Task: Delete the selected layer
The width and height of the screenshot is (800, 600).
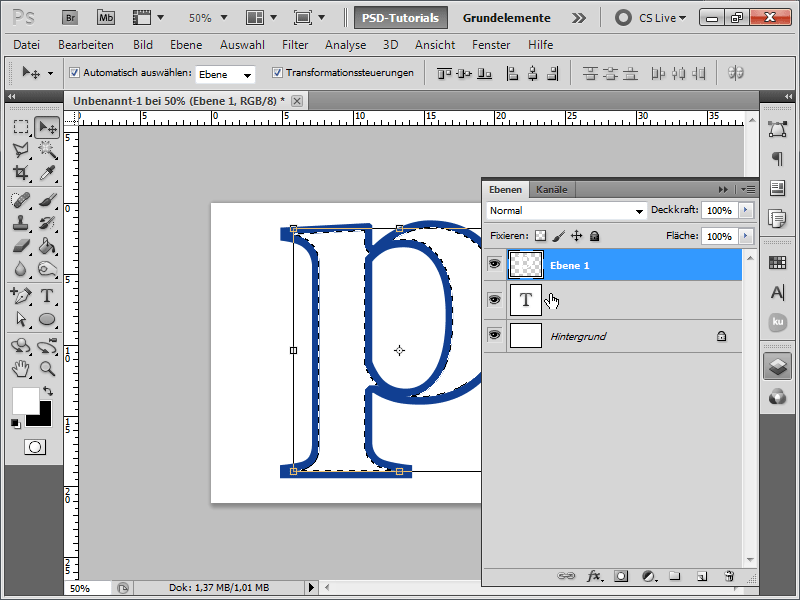Action: (729, 576)
